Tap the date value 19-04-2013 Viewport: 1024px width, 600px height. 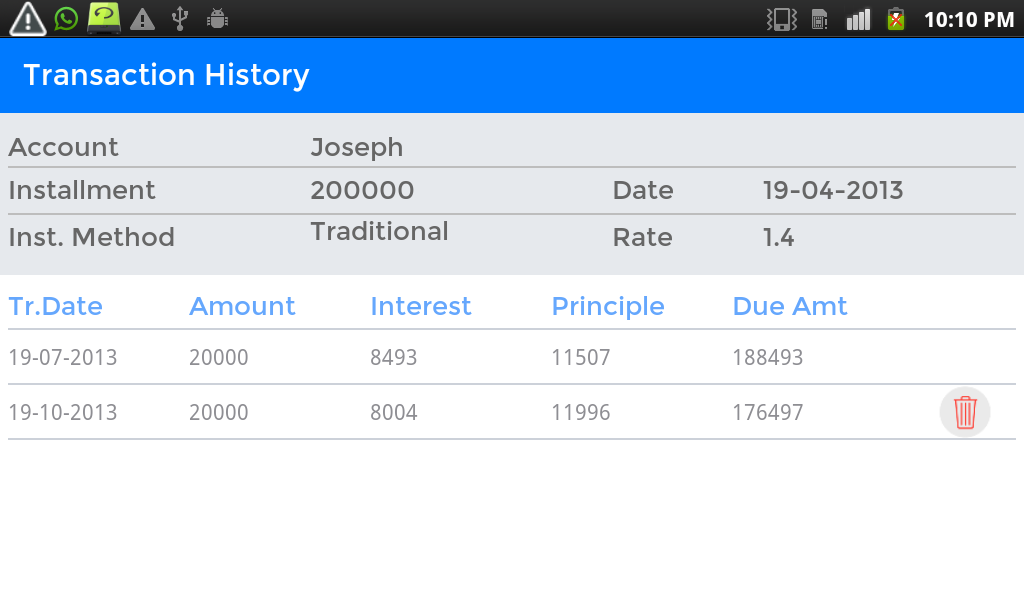[x=833, y=190]
